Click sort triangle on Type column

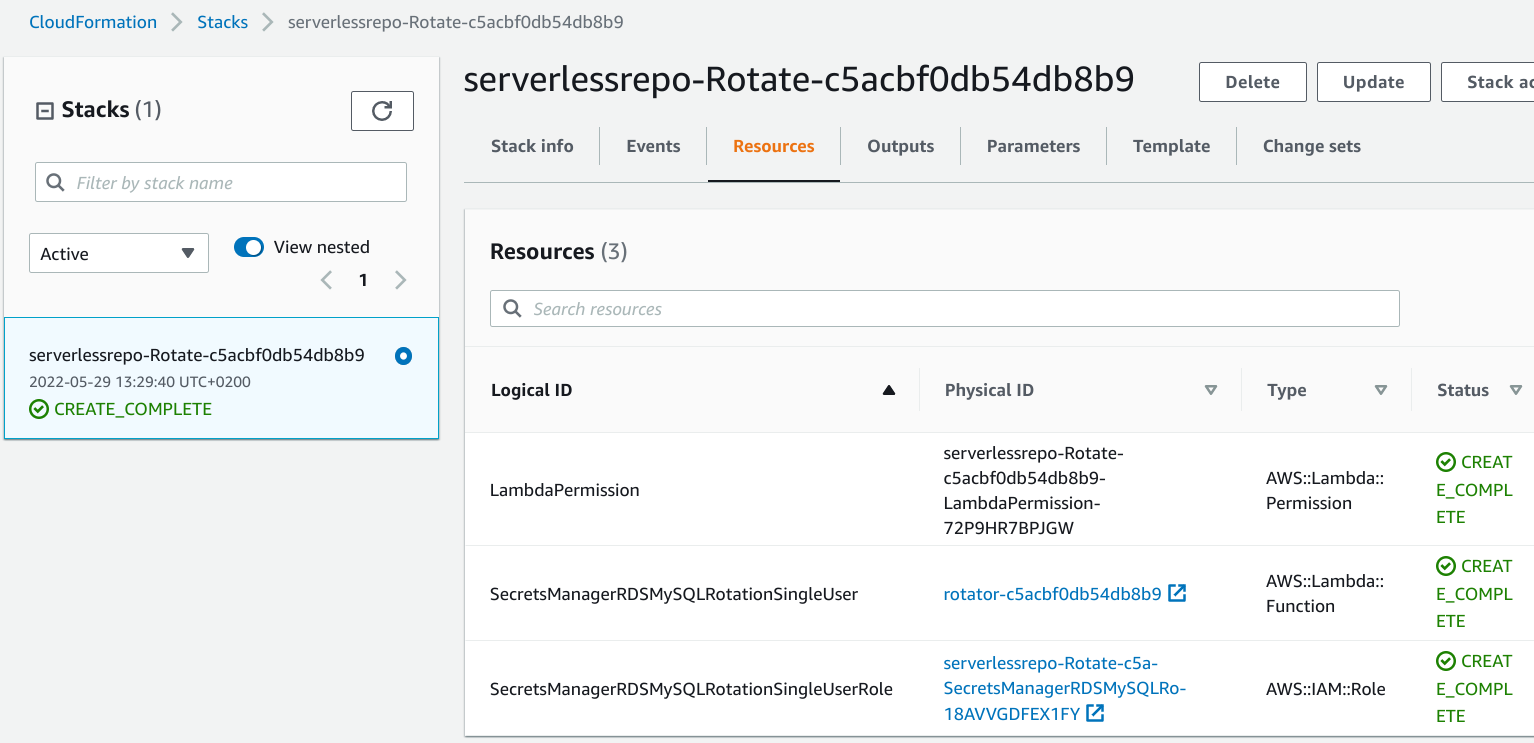coord(1381,390)
